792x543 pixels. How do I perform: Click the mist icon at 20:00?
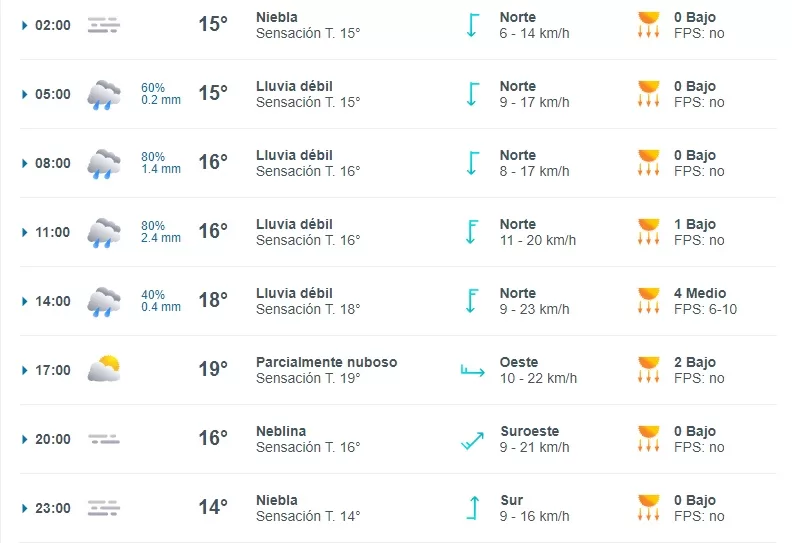point(103,439)
